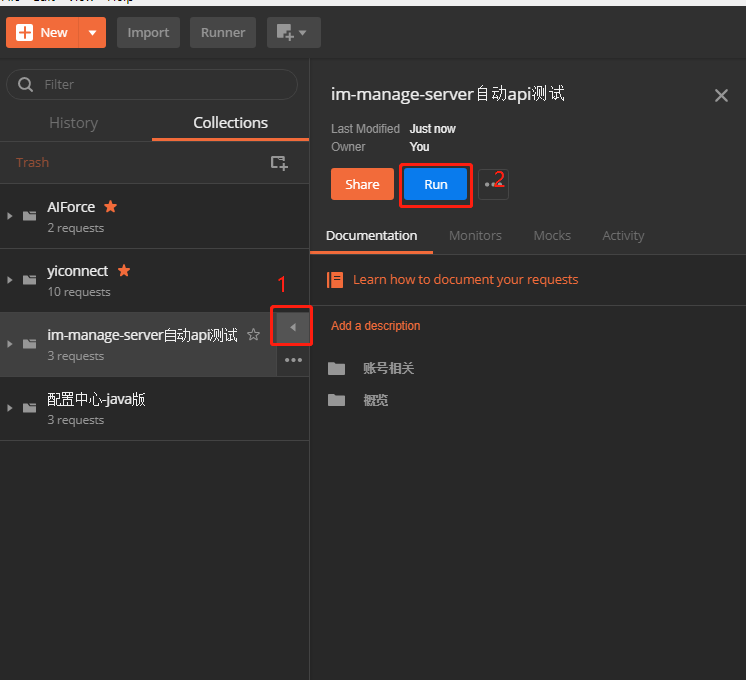Screen dimensions: 746x680
Task: Open the Trash link
Action: pyautogui.click(x=32, y=162)
